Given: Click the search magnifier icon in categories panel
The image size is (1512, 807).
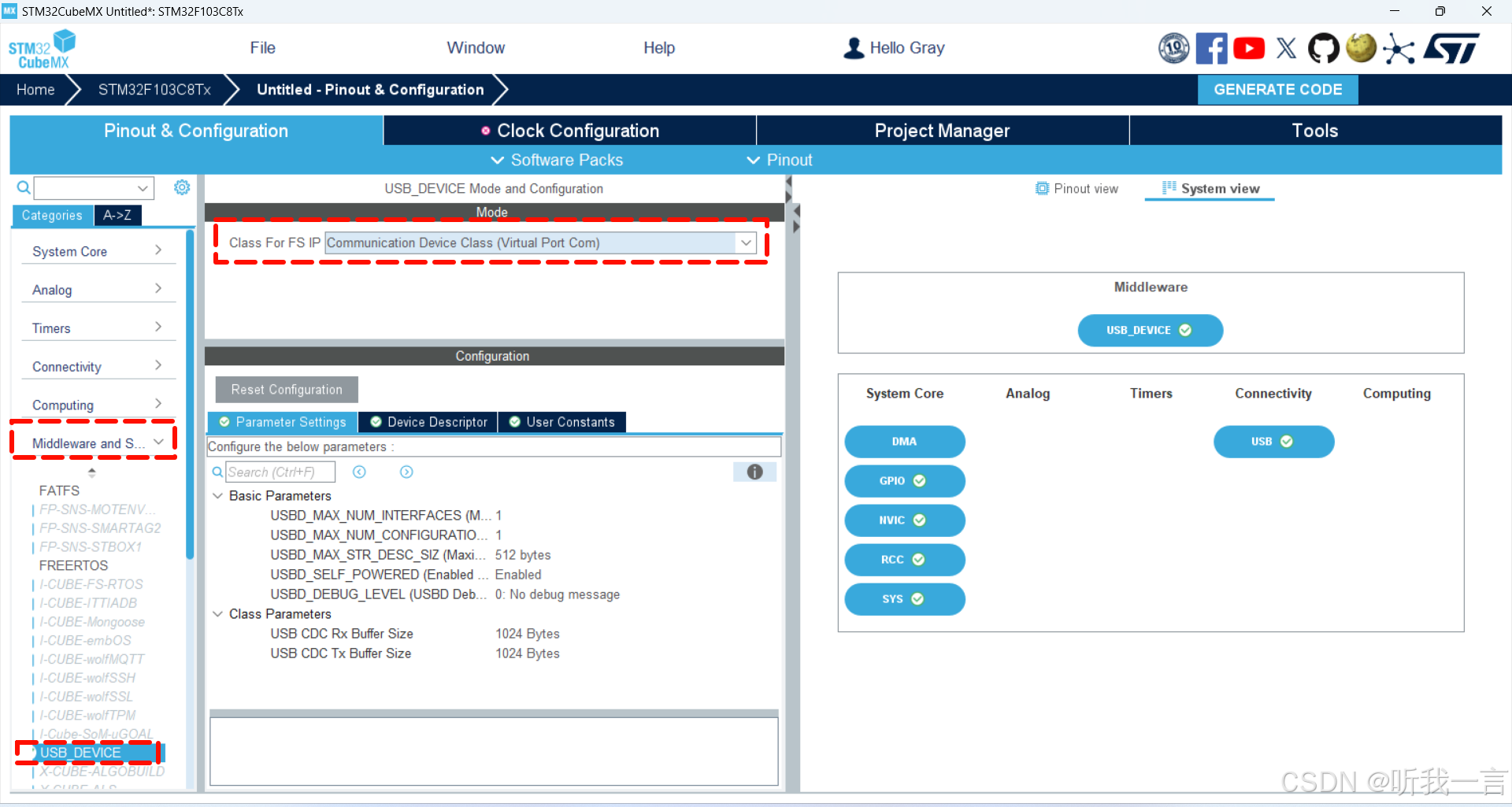Looking at the screenshot, I should click(x=24, y=187).
